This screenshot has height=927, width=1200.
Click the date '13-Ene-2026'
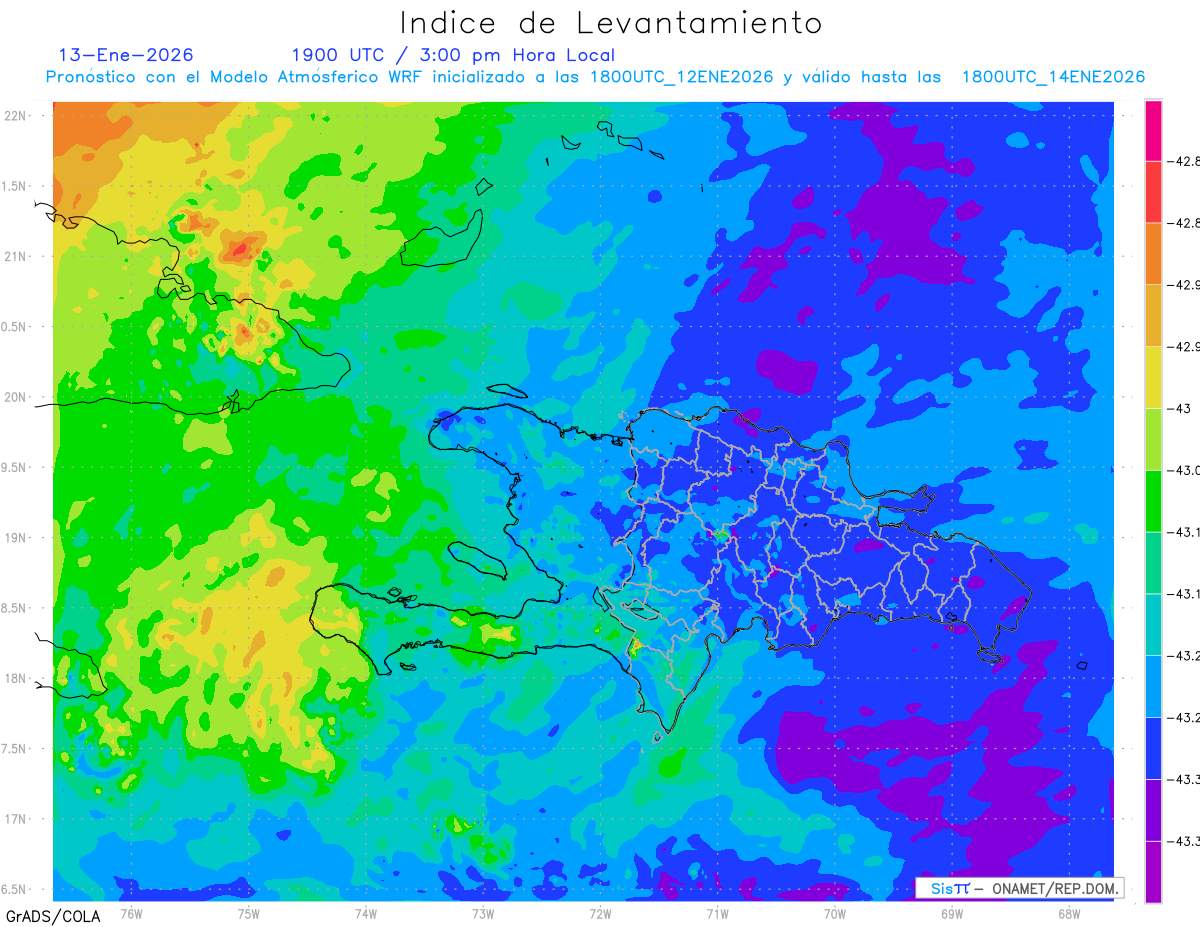(x=126, y=55)
